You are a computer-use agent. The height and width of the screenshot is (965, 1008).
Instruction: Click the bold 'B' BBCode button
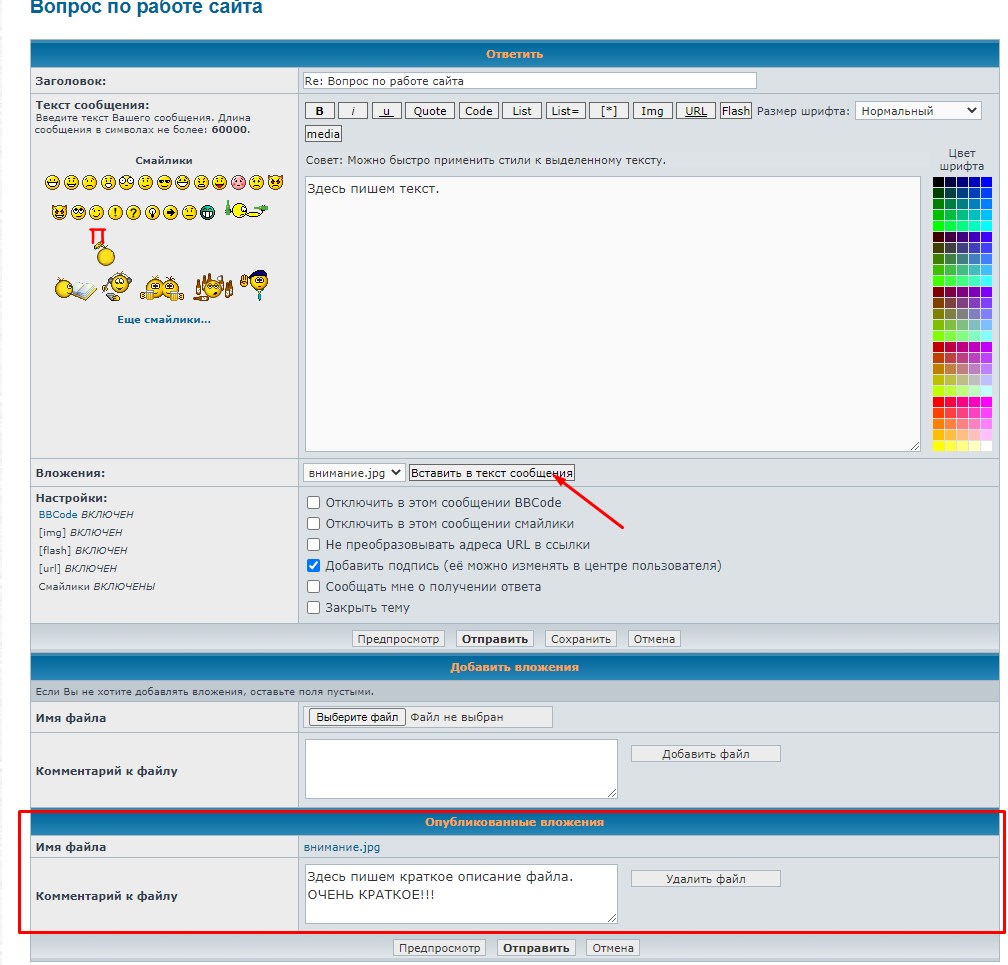[x=319, y=111]
